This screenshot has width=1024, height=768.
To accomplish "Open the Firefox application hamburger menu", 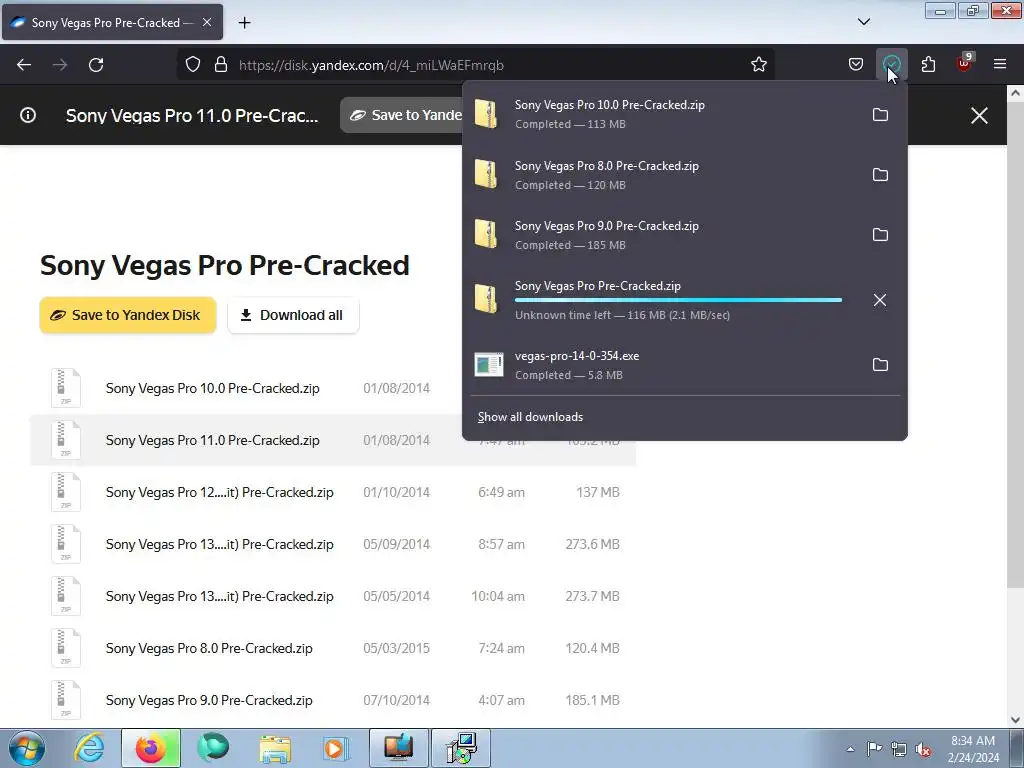I will 1000,65.
